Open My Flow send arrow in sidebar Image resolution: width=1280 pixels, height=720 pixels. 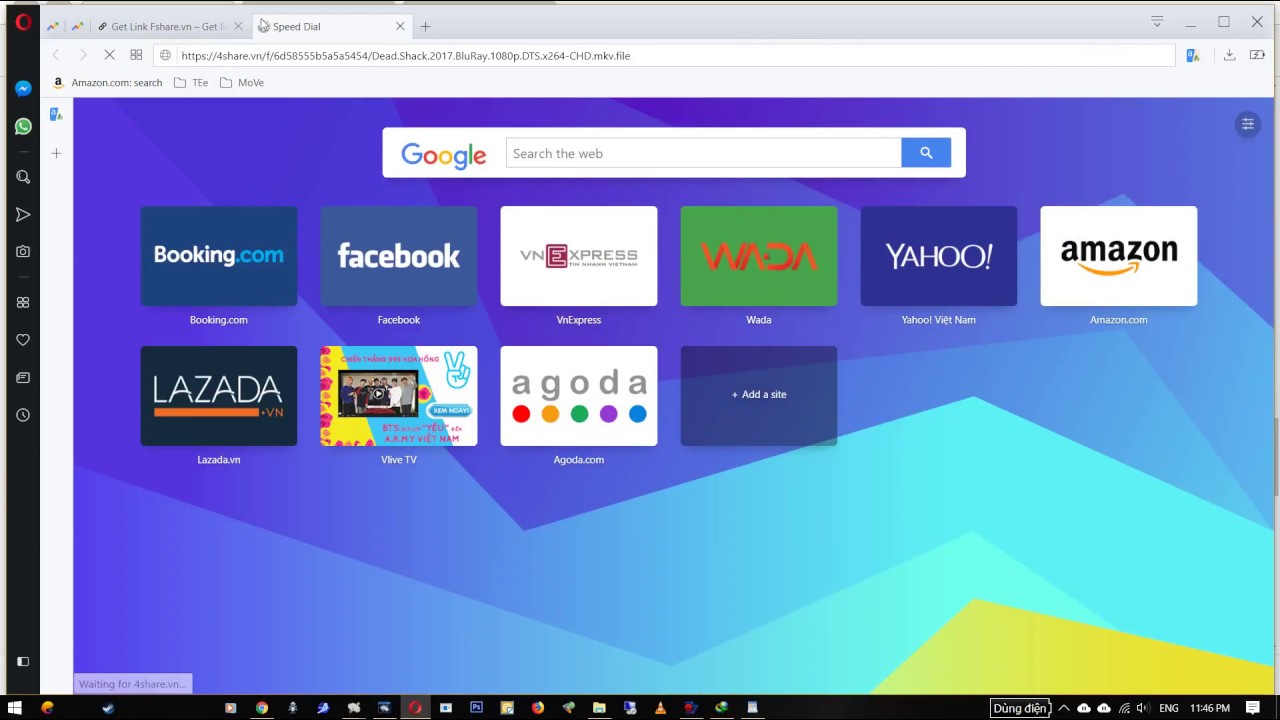23,214
